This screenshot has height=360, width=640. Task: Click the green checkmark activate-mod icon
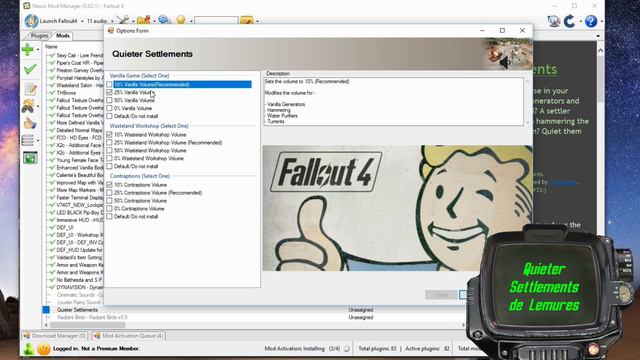click(x=30, y=69)
